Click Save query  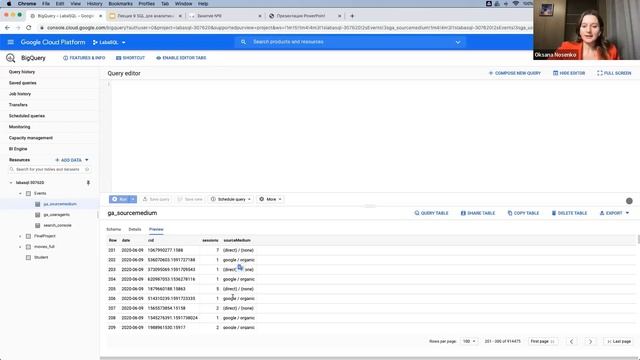click(x=156, y=199)
